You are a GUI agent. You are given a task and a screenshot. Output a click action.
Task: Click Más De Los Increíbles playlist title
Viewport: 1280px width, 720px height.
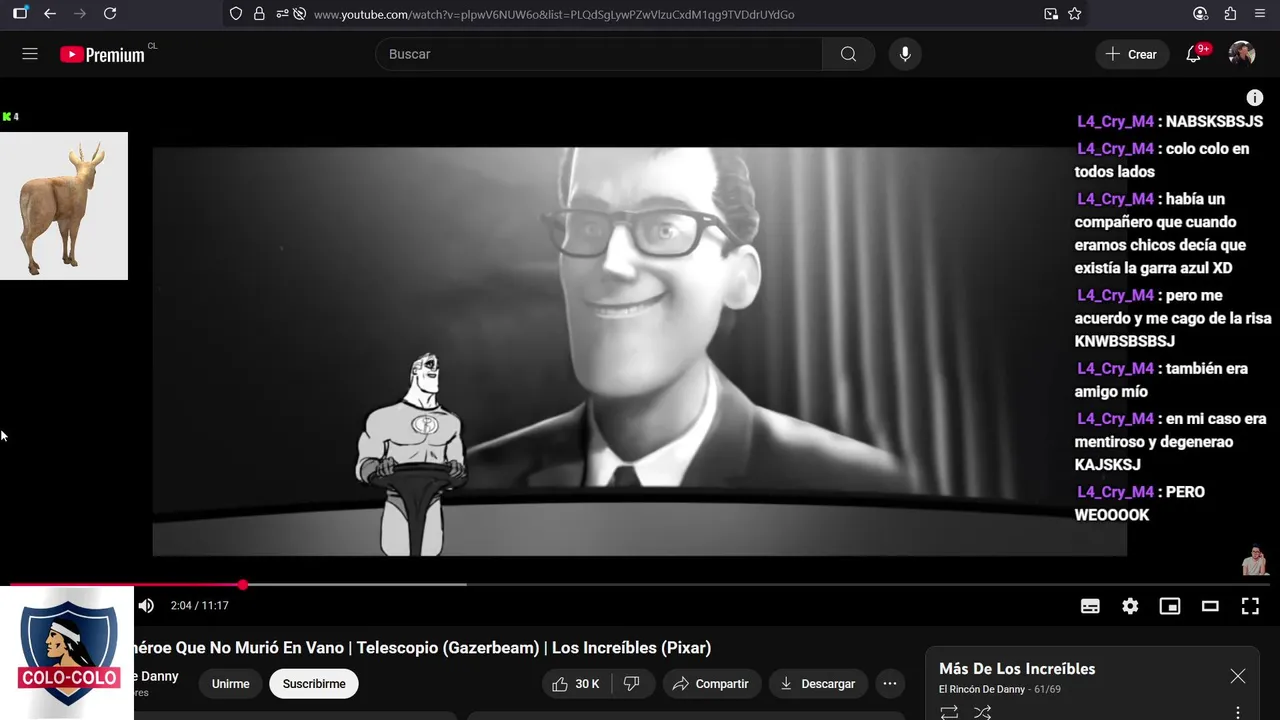[1017, 669]
